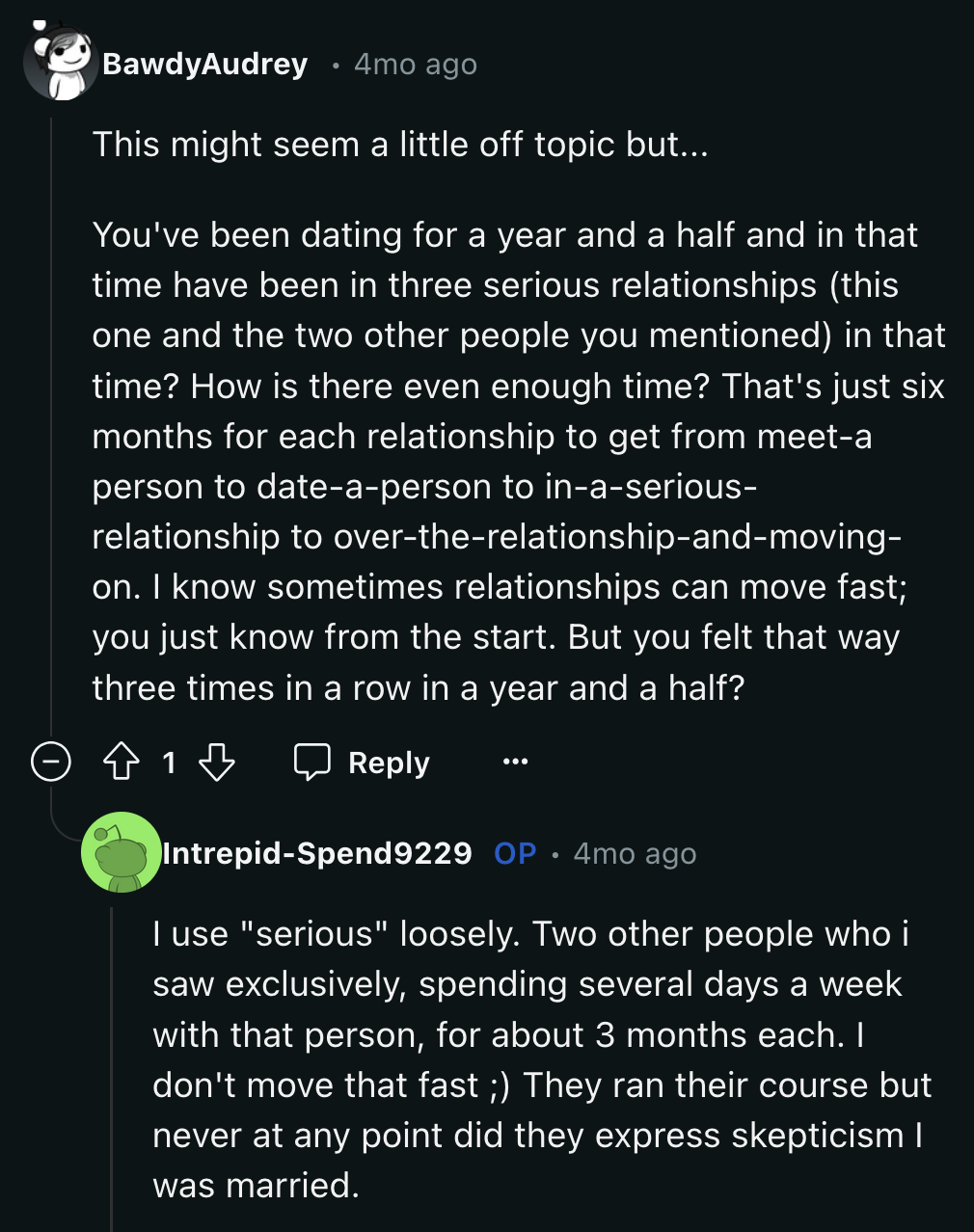Open the comment overflow ellipsis menu
Screen dimensions: 974x1232
pyautogui.click(x=515, y=762)
